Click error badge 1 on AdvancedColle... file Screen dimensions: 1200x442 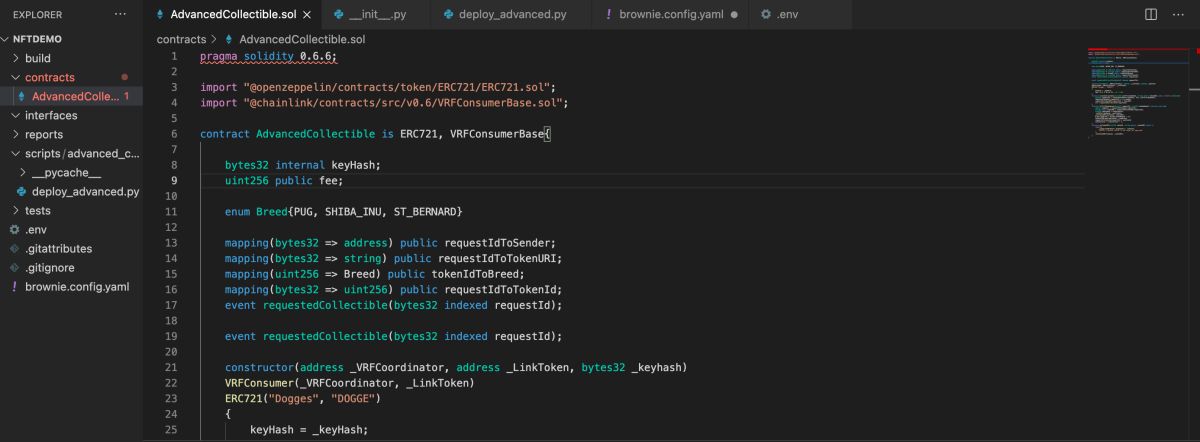click(126, 97)
